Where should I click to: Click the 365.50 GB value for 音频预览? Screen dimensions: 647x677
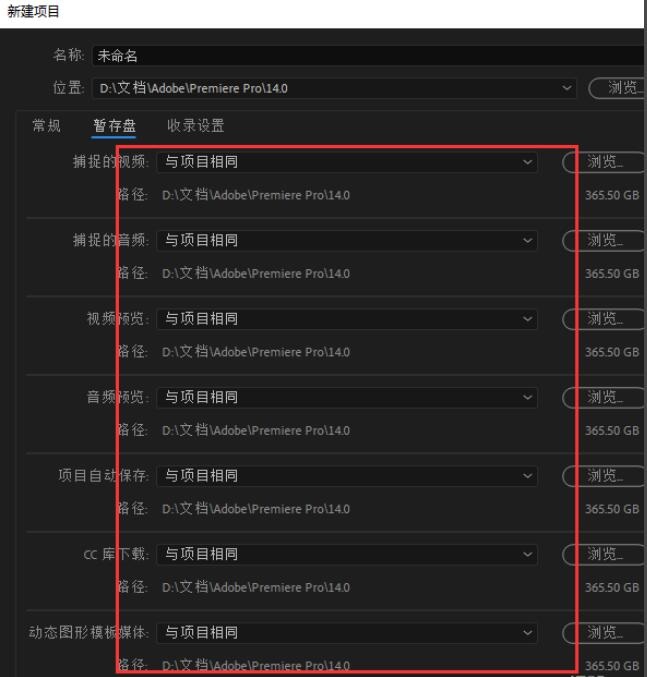click(612, 431)
